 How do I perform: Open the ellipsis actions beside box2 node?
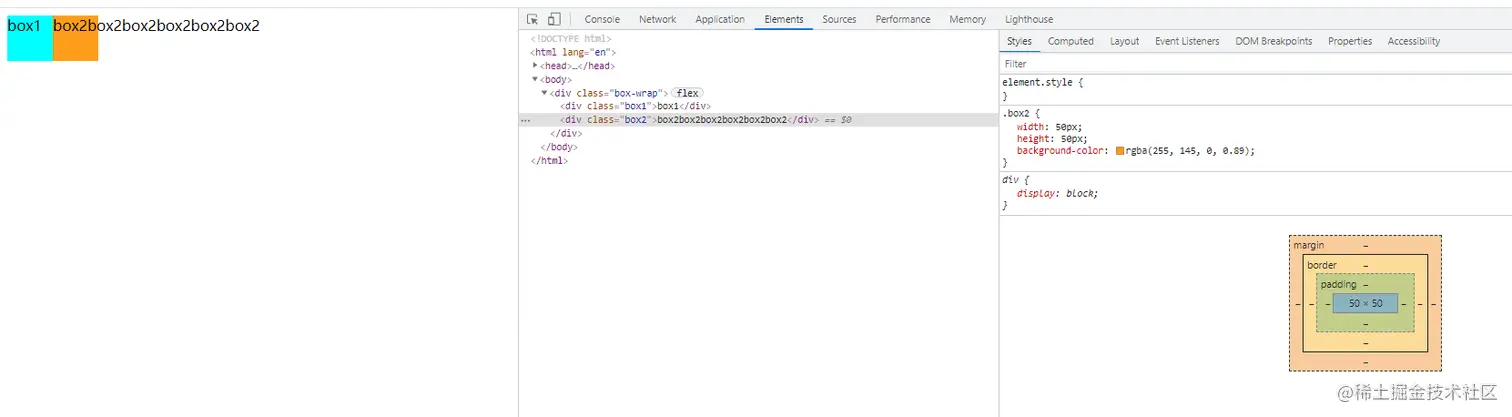(x=526, y=120)
